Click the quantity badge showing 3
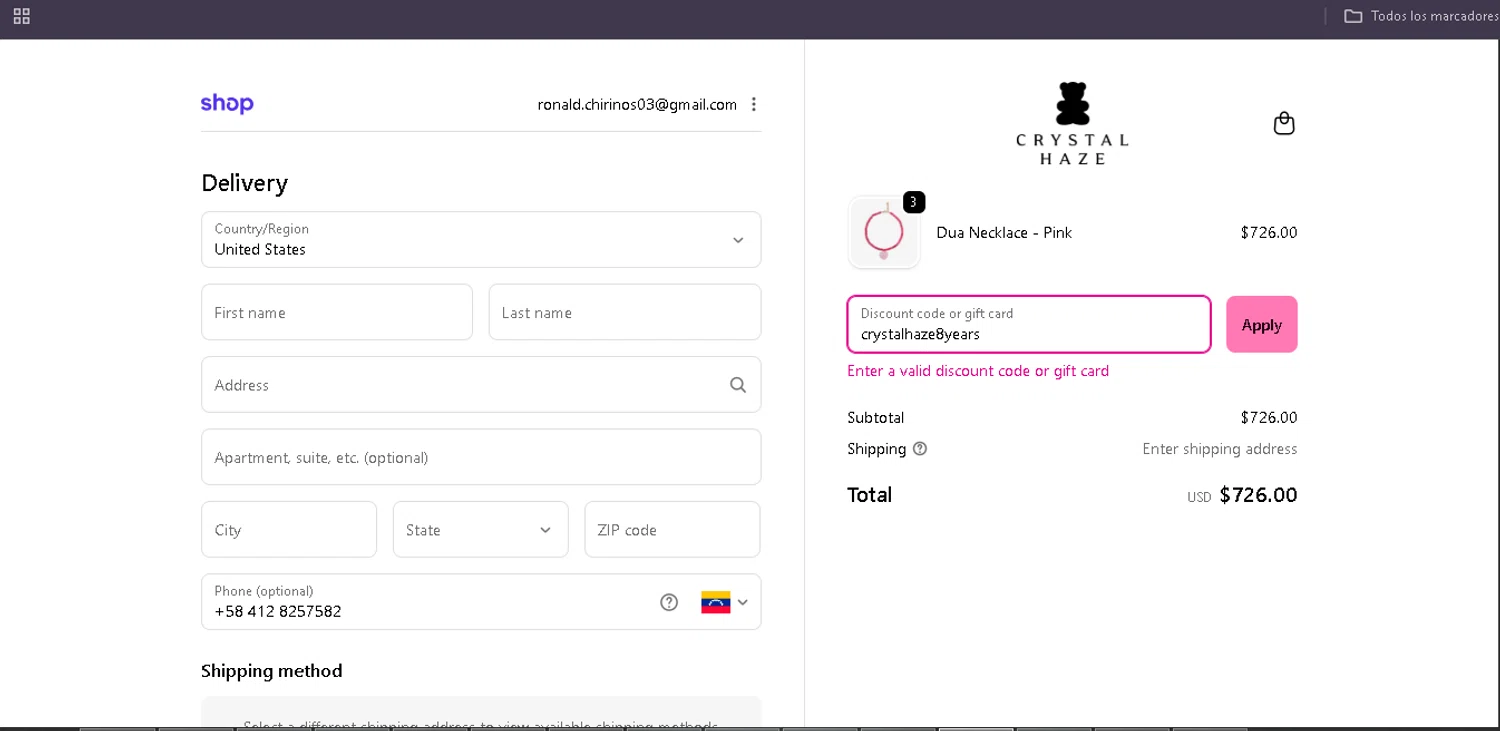This screenshot has width=1500, height=731. click(913, 202)
